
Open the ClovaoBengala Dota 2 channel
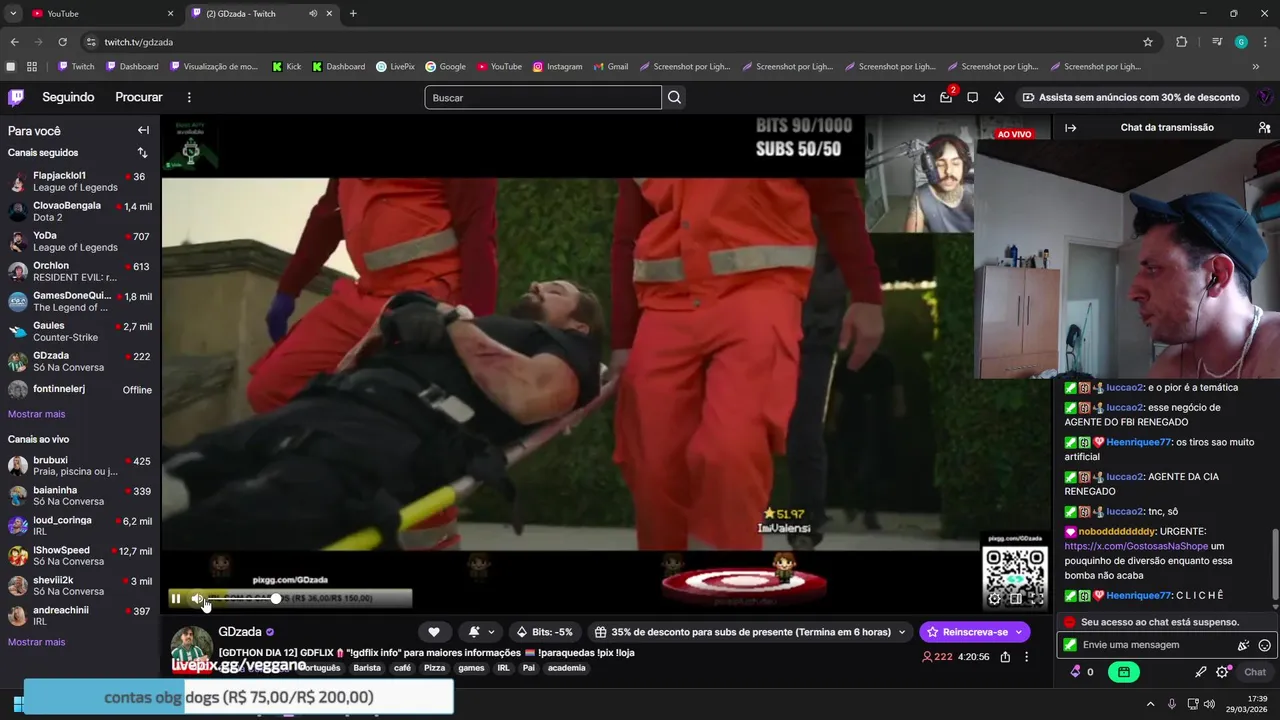(x=80, y=211)
